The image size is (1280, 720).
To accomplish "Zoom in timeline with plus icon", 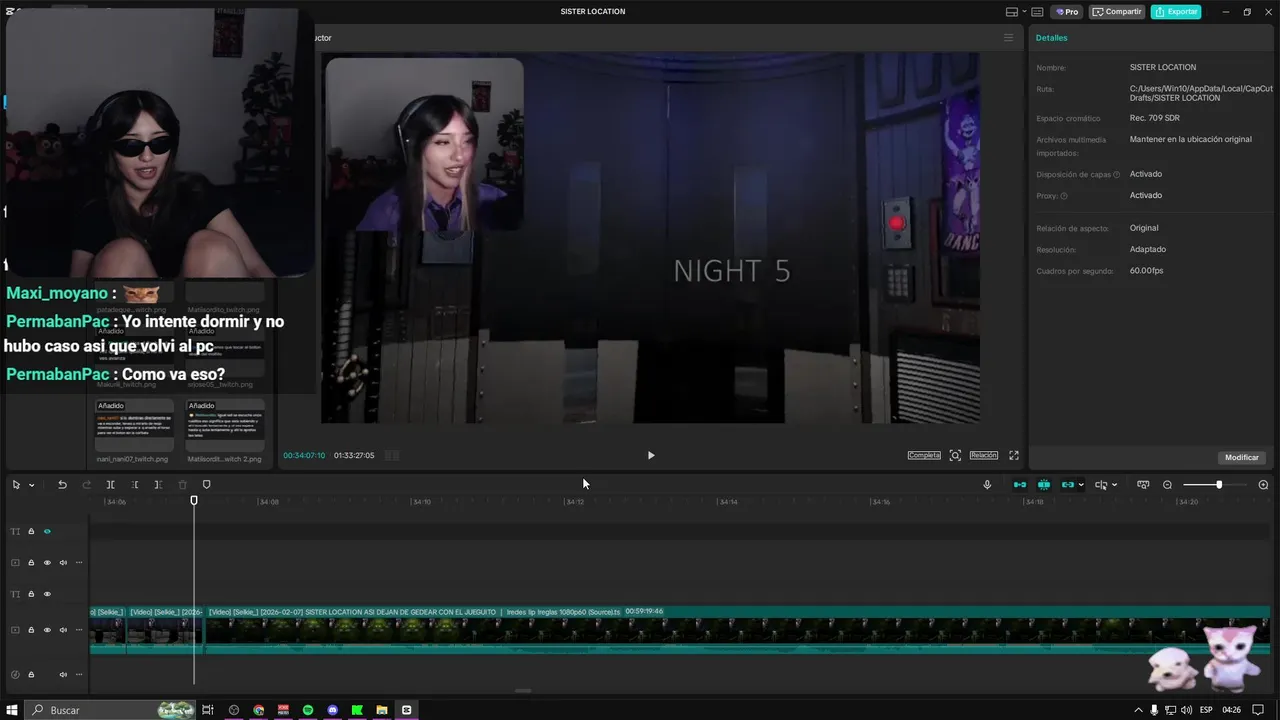I will coord(1263,485).
